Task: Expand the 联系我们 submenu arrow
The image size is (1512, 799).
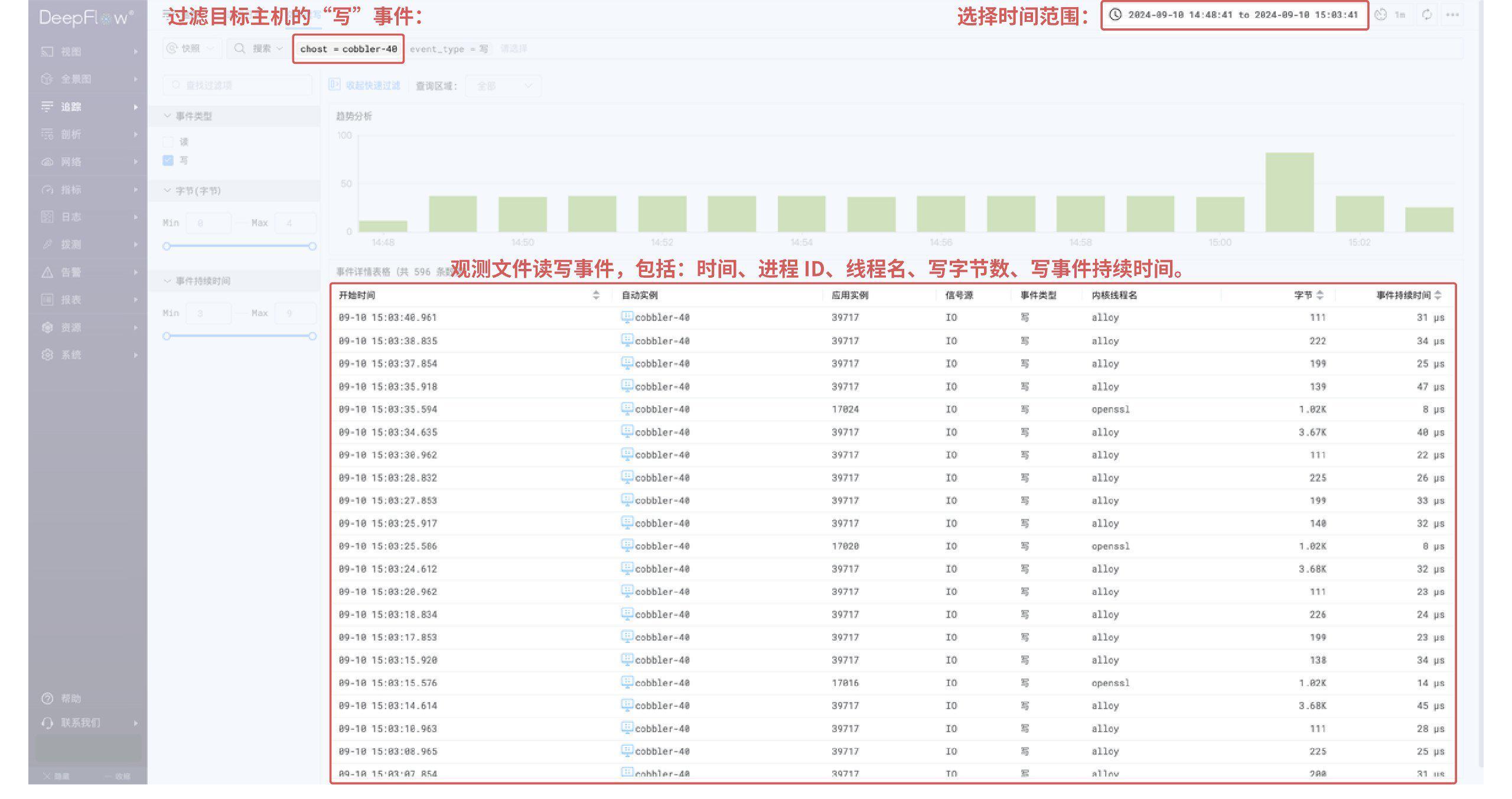Action: [x=136, y=723]
